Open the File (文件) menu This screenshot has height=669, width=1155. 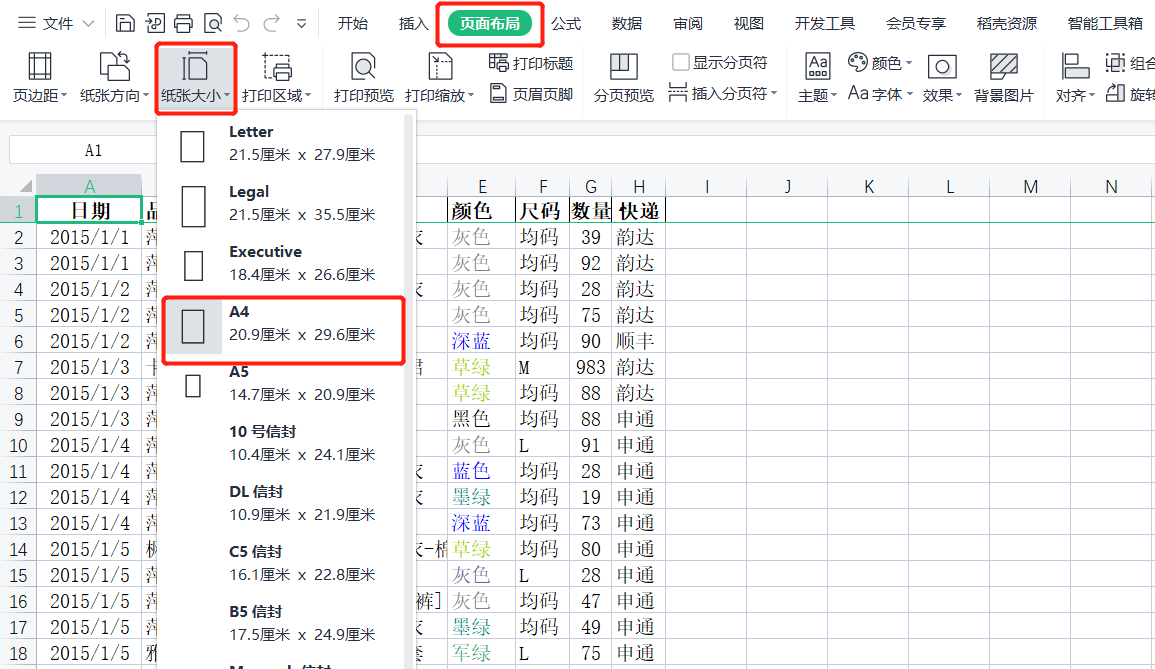coord(57,23)
